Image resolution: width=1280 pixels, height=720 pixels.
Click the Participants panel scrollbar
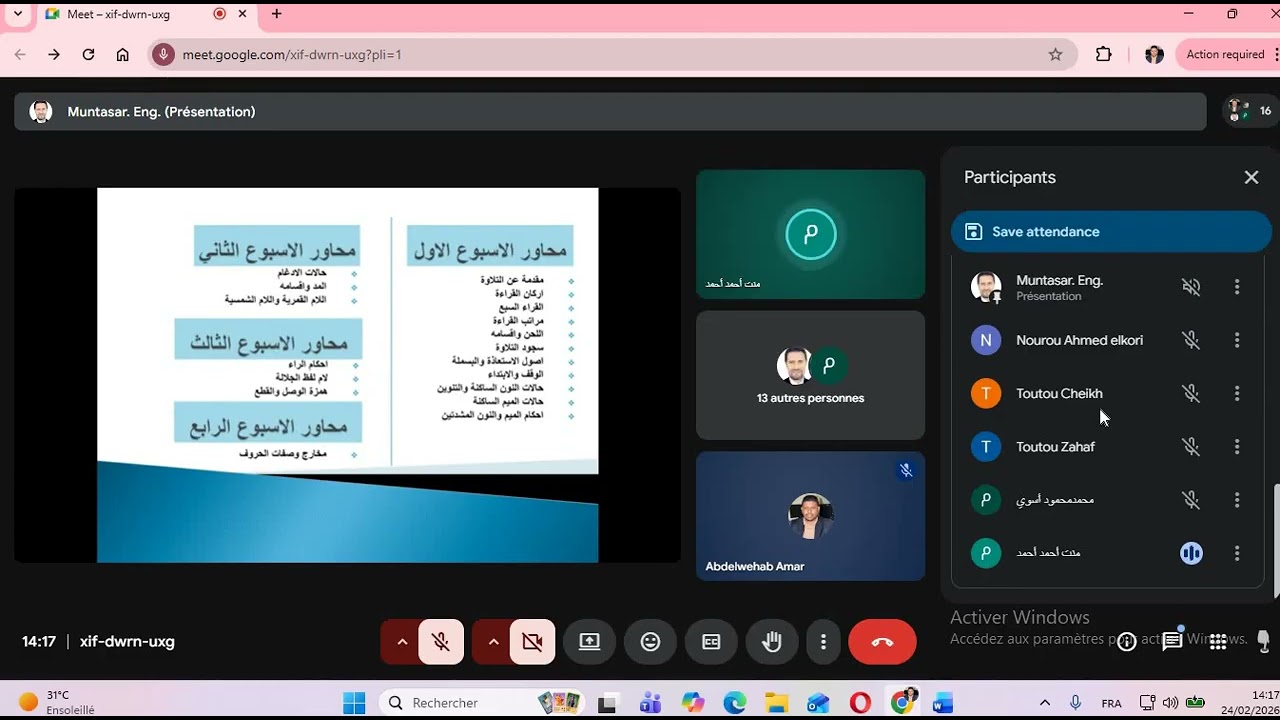coord(1276,540)
